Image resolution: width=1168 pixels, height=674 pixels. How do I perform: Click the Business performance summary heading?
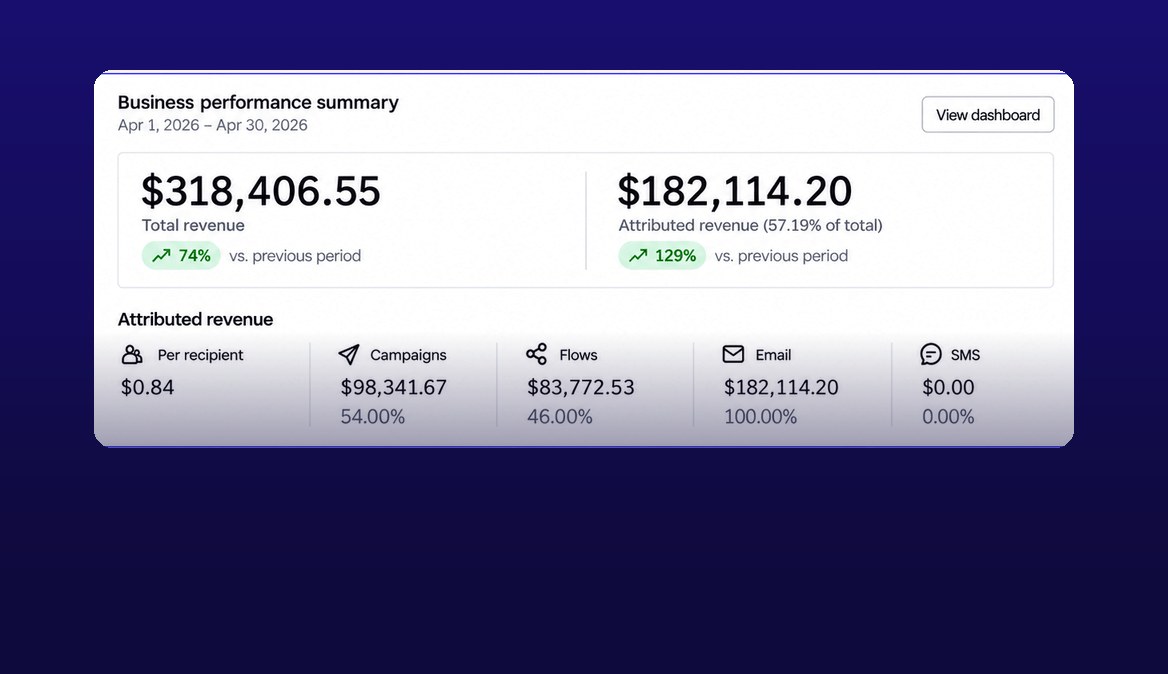258,102
